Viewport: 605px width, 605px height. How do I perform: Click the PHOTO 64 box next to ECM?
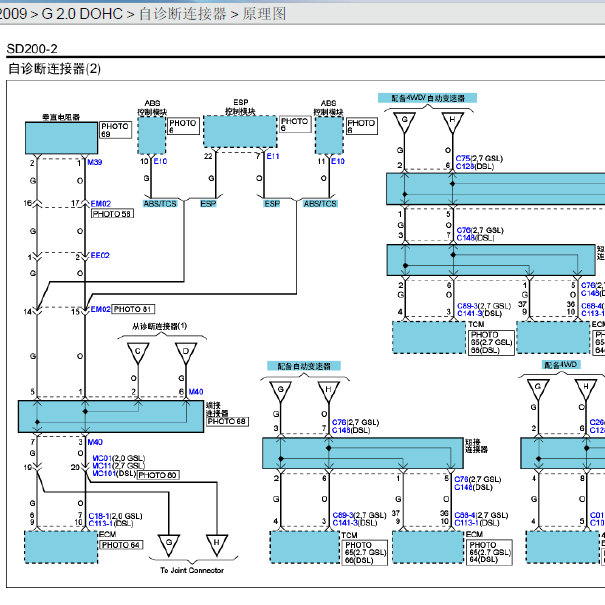(121, 545)
